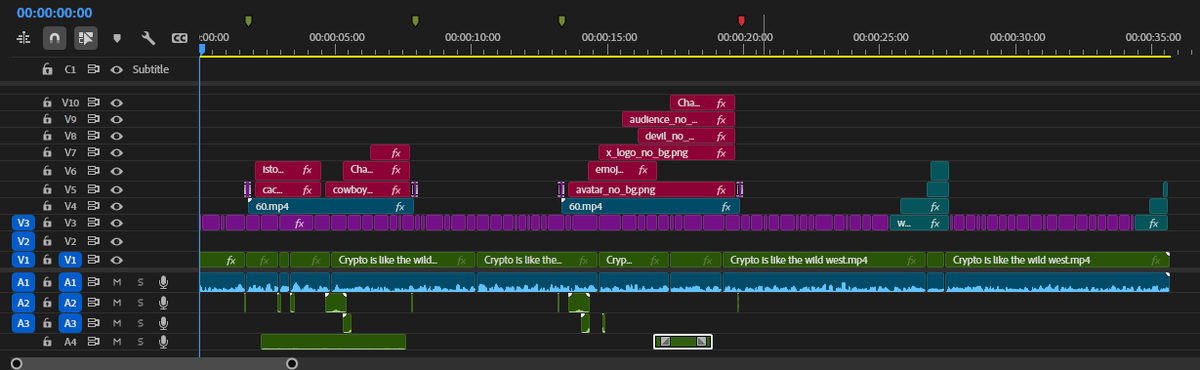Lock track V4 padlock
The width and height of the screenshot is (1200, 370).
(x=47, y=205)
